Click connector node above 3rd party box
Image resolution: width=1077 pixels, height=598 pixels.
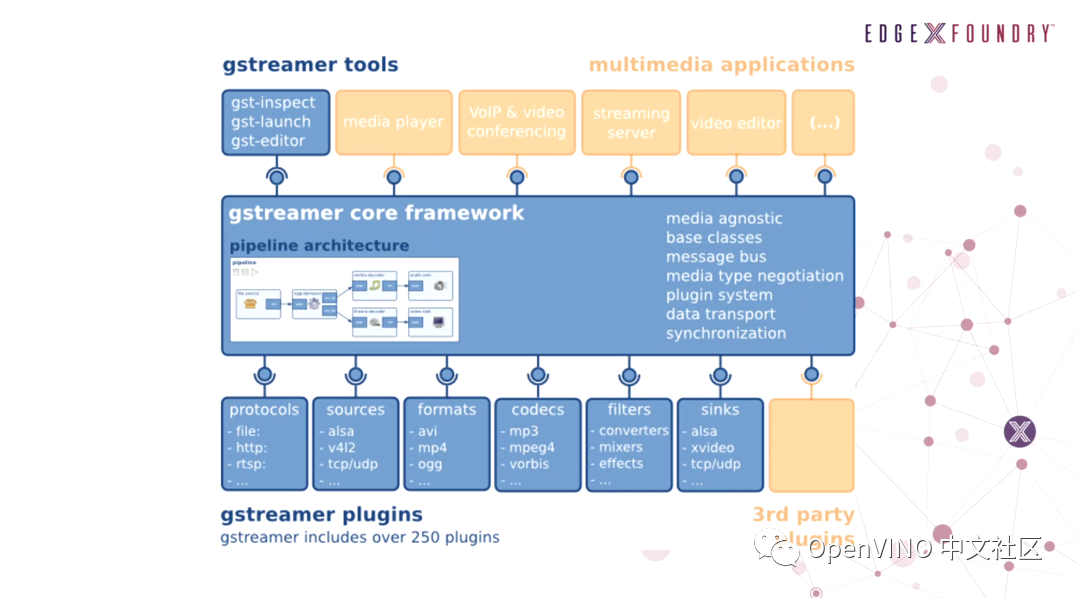click(811, 375)
